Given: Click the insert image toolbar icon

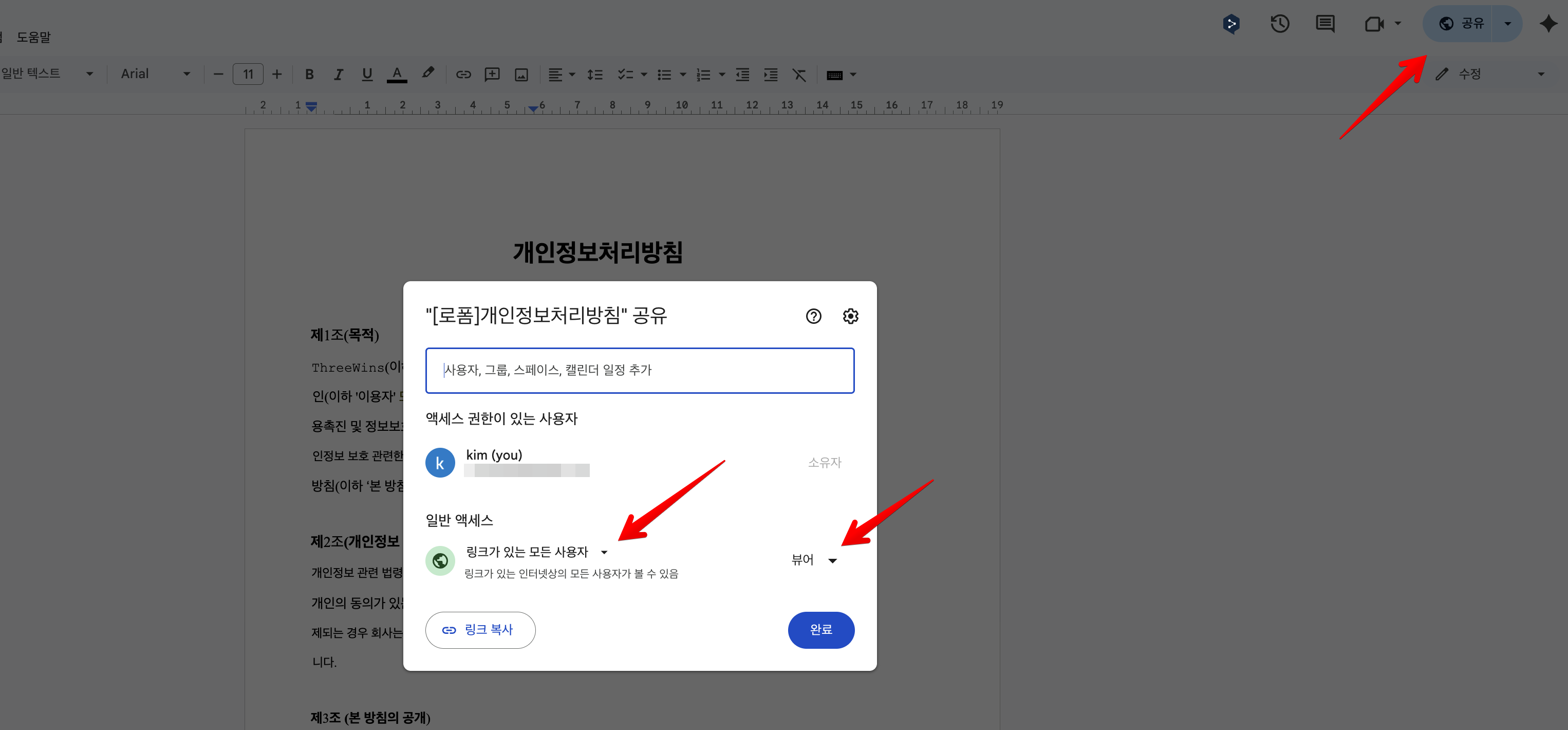Looking at the screenshot, I should (521, 74).
